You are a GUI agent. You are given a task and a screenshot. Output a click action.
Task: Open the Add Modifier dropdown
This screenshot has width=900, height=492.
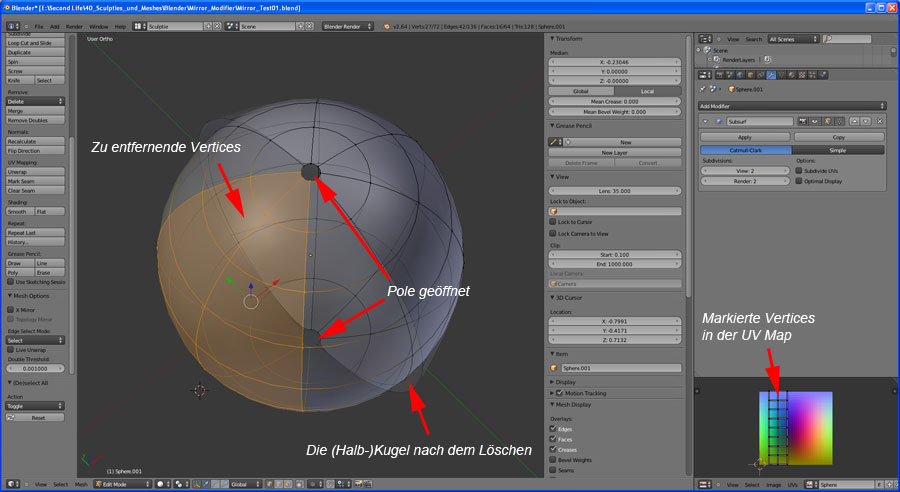coord(792,105)
